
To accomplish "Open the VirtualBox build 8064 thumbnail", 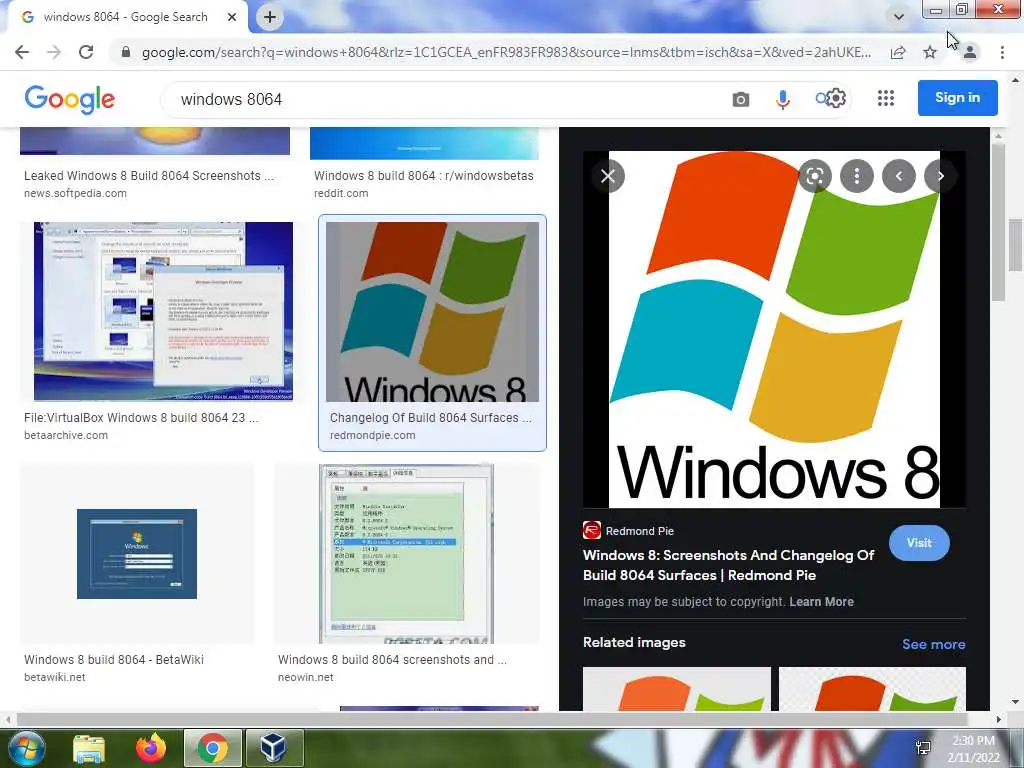I will (163, 311).
